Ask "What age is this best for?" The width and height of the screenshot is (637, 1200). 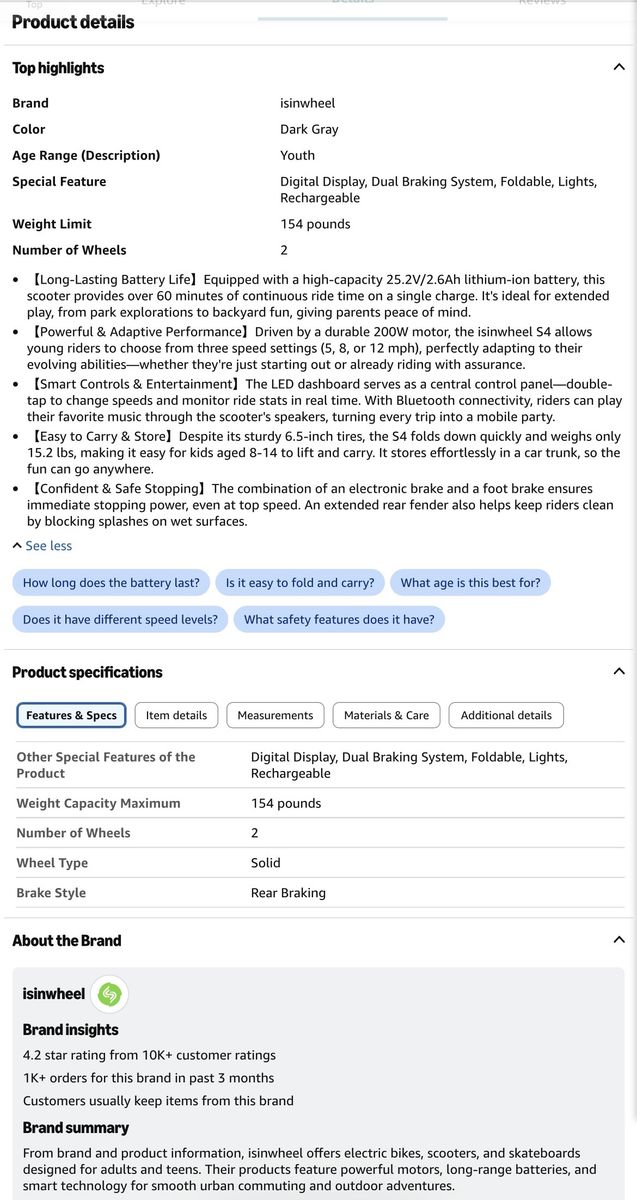click(x=470, y=583)
